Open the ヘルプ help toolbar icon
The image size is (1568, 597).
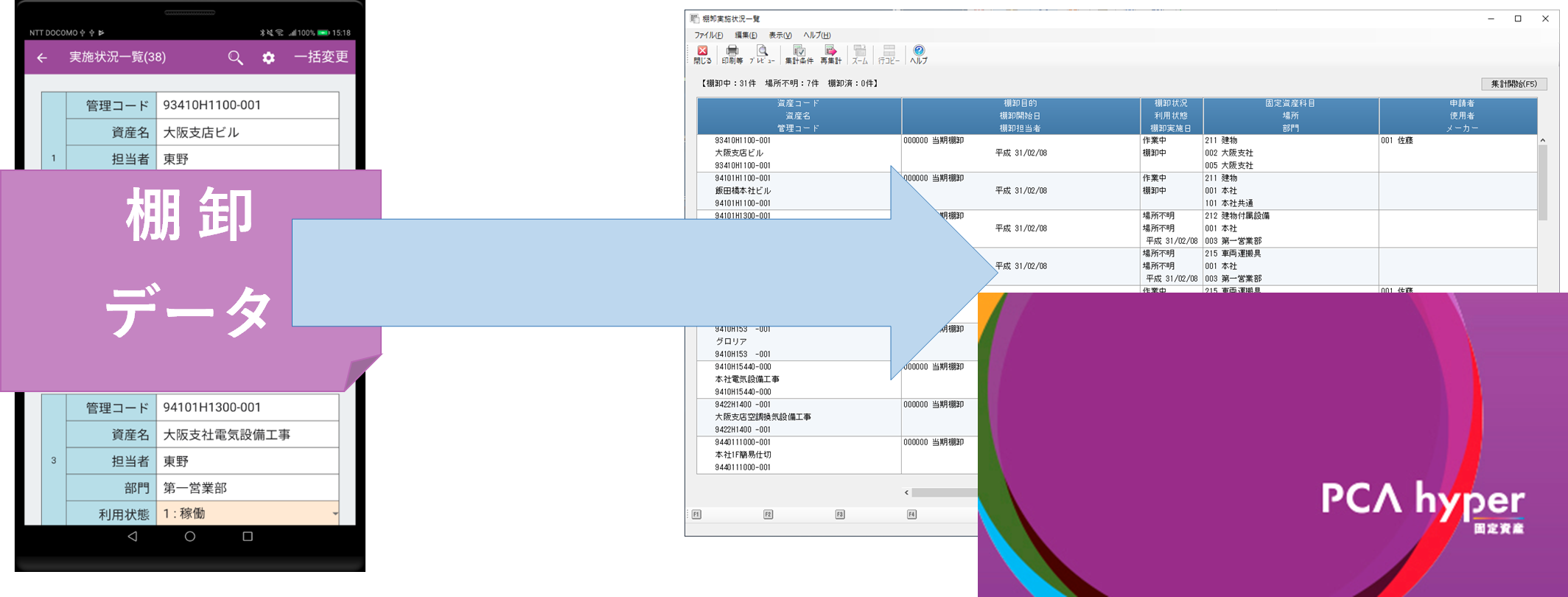[919, 55]
